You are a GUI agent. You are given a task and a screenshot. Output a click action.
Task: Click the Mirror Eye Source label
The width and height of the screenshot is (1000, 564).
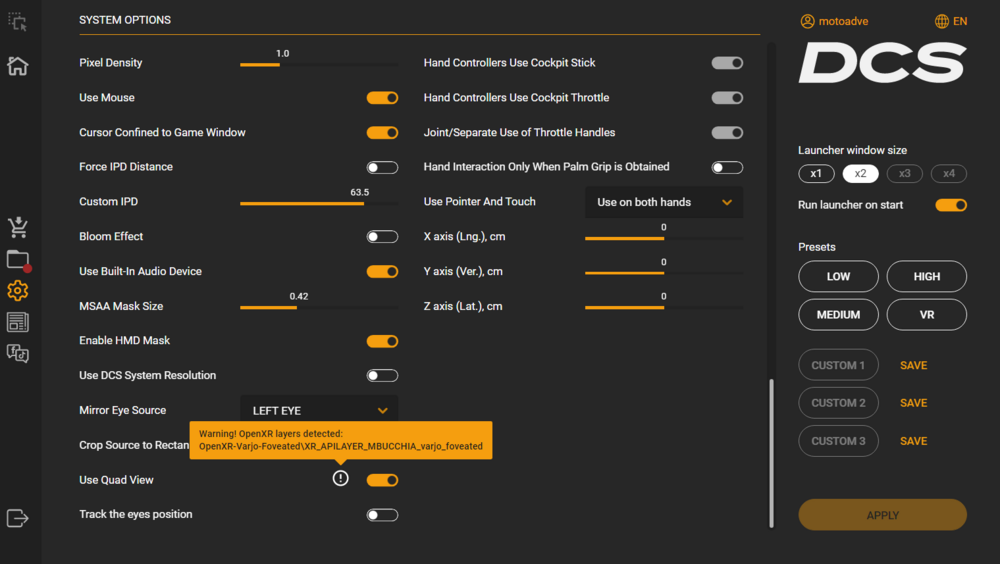(122, 410)
